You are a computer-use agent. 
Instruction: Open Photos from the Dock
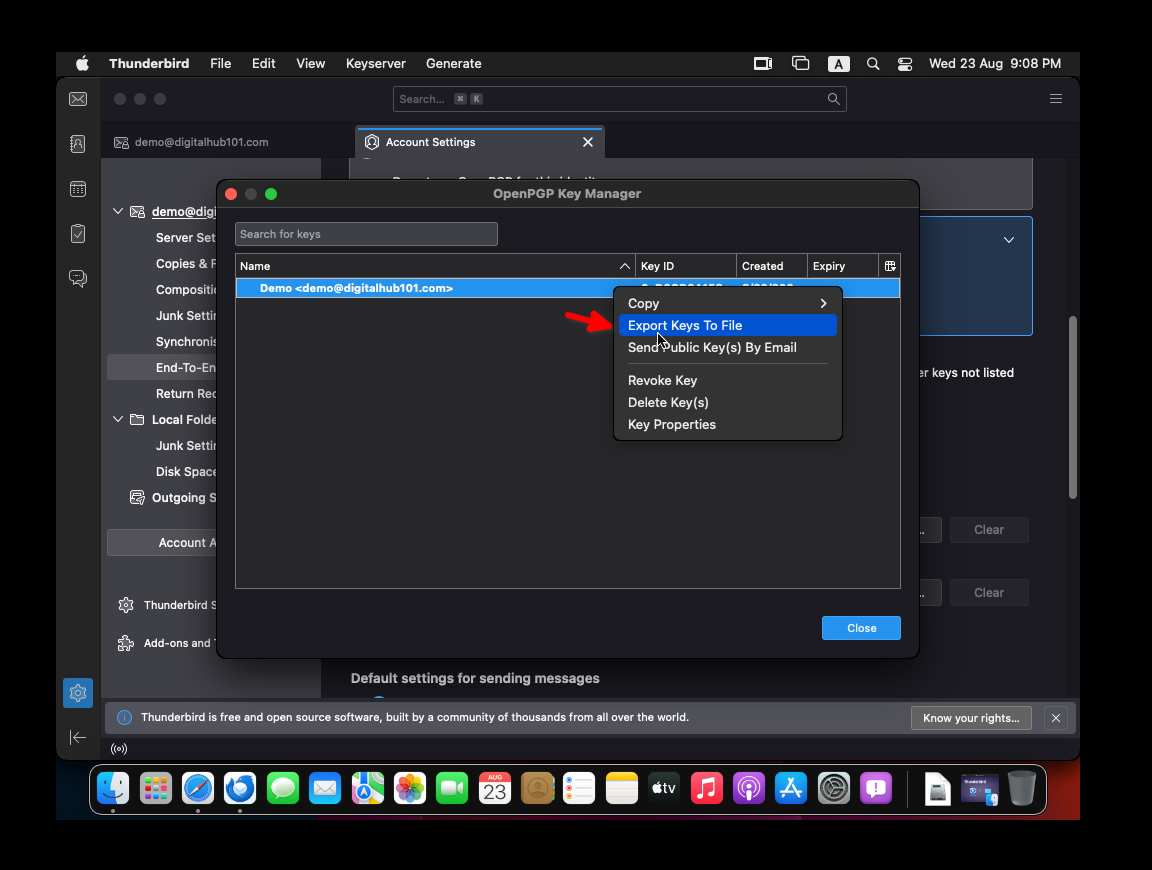point(410,788)
